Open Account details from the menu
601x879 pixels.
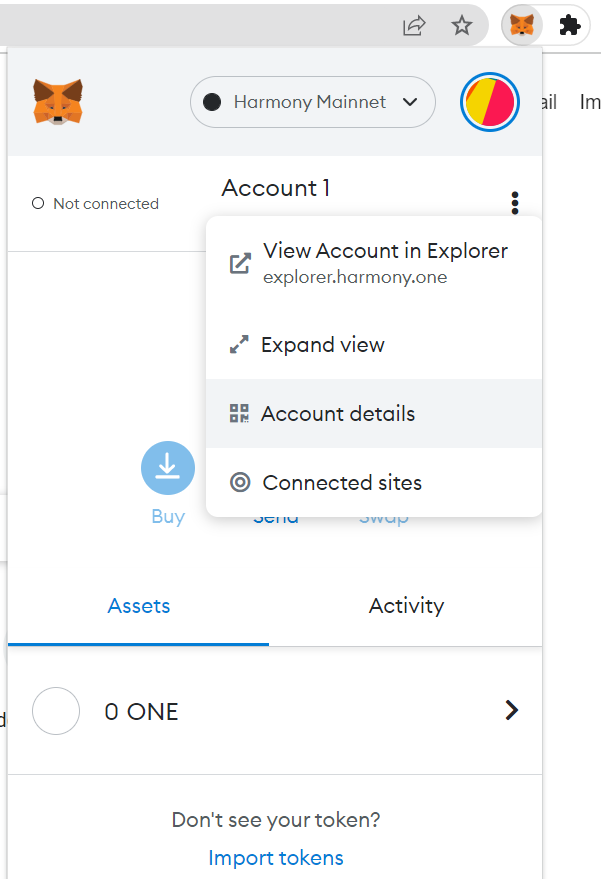coord(374,414)
